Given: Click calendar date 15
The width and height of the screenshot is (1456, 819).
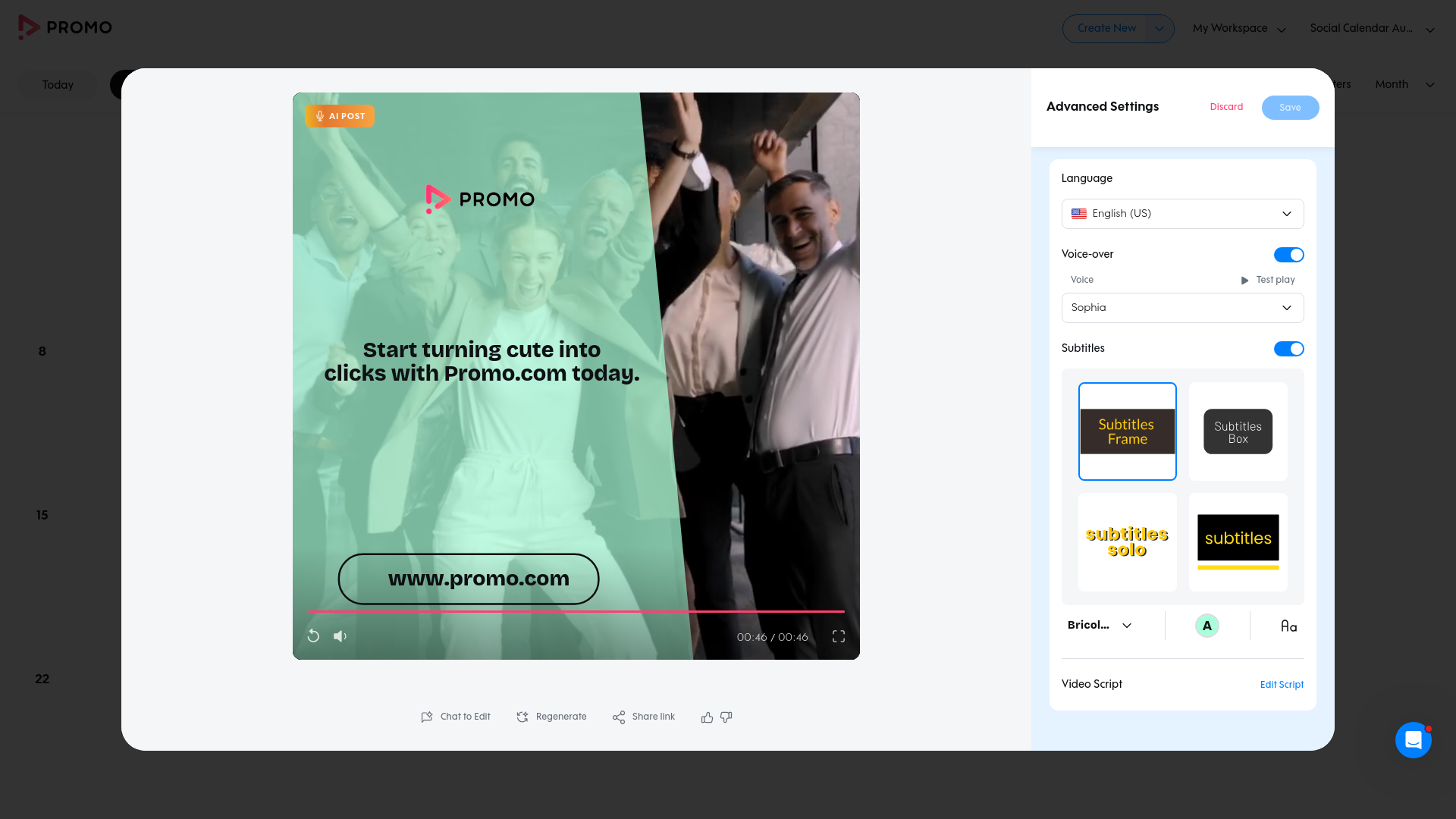Looking at the screenshot, I should coord(42,516).
